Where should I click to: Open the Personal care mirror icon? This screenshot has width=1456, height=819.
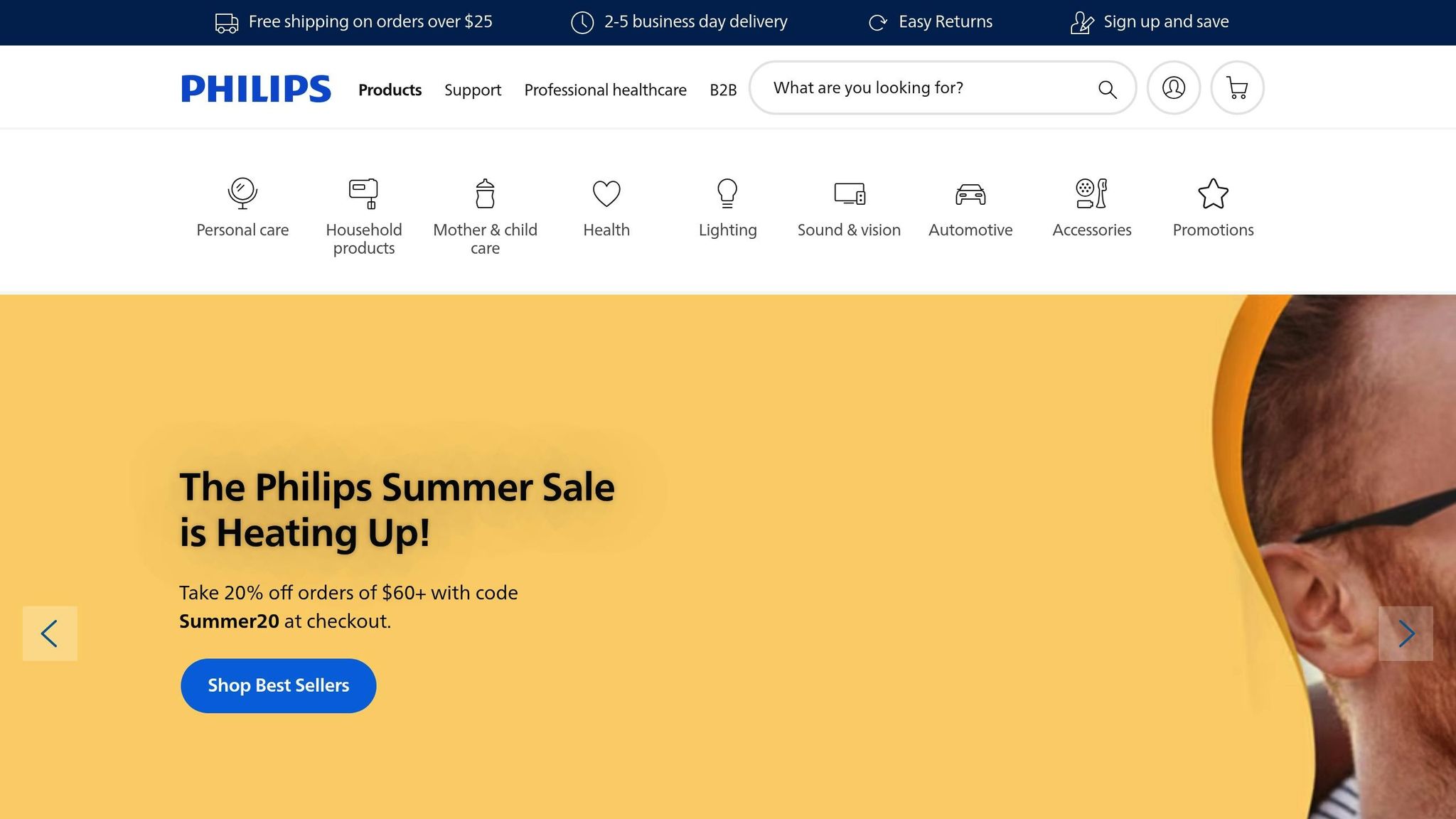(x=242, y=193)
